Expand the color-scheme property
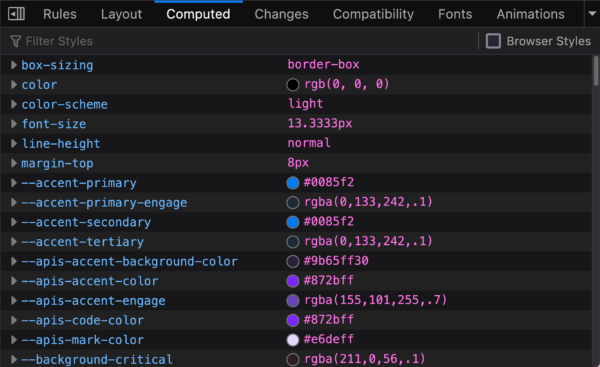 14,104
